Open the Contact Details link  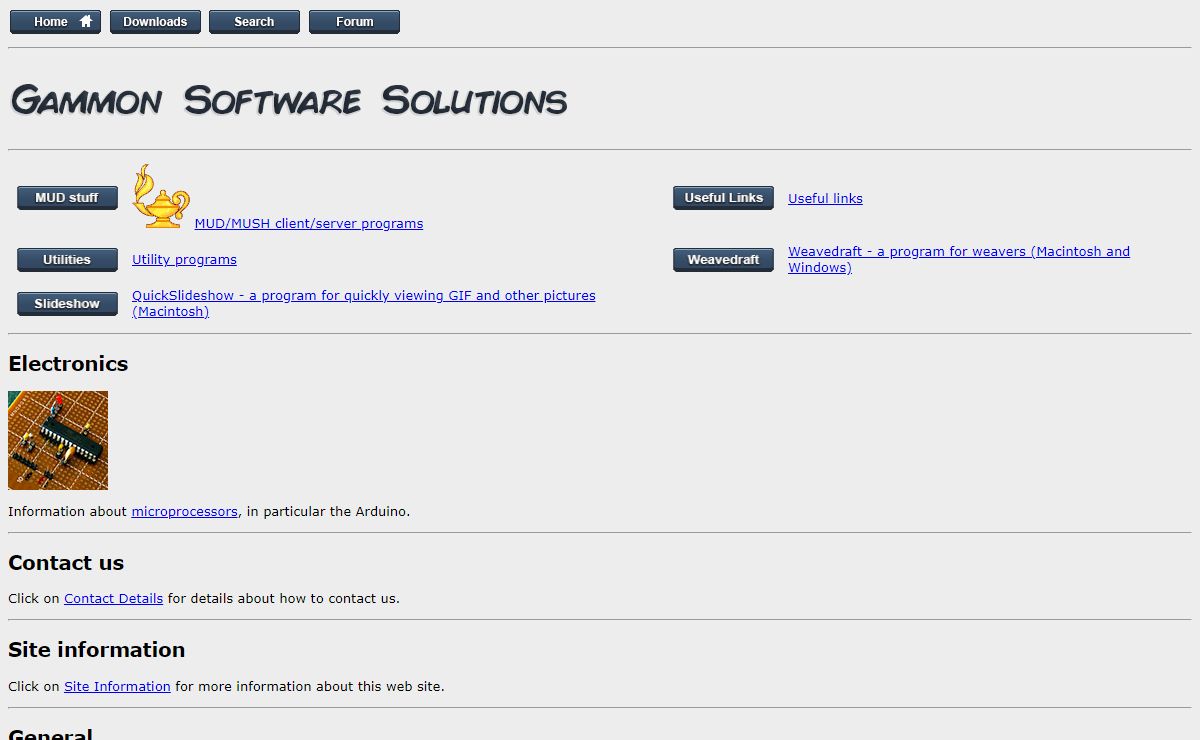113,599
